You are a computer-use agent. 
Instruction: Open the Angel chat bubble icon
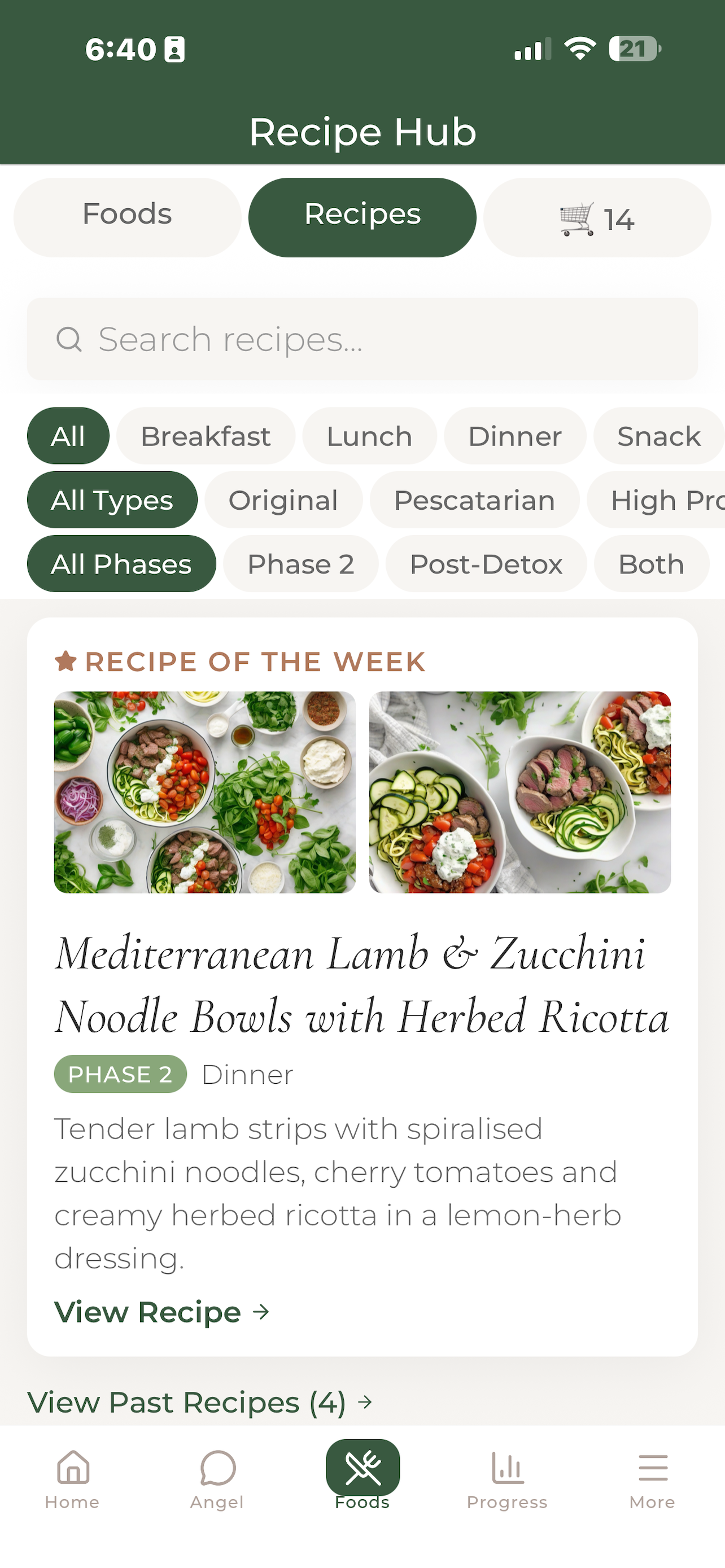coord(217,1468)
